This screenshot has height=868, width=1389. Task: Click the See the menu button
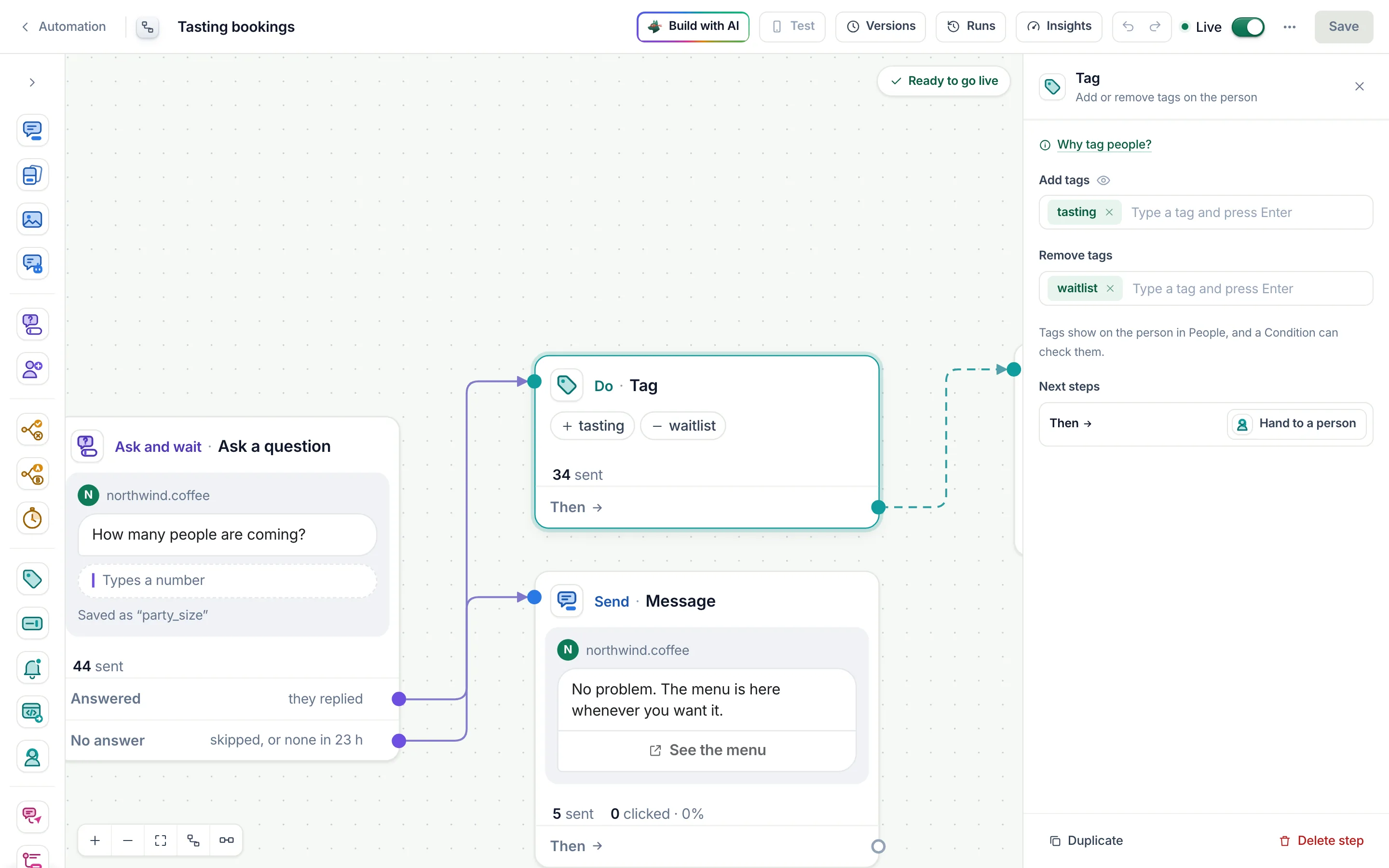pyautogui.click(x=707, y=750)
